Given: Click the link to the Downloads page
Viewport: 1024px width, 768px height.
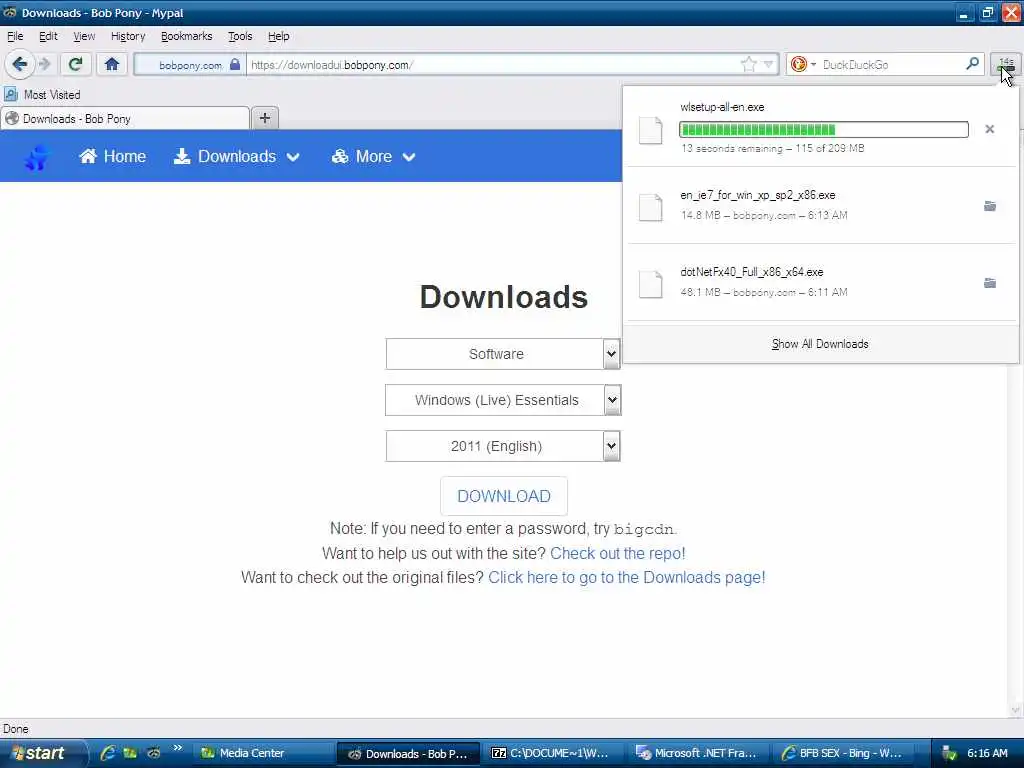Looking at the screenshot, I should (x=626, y=578).
